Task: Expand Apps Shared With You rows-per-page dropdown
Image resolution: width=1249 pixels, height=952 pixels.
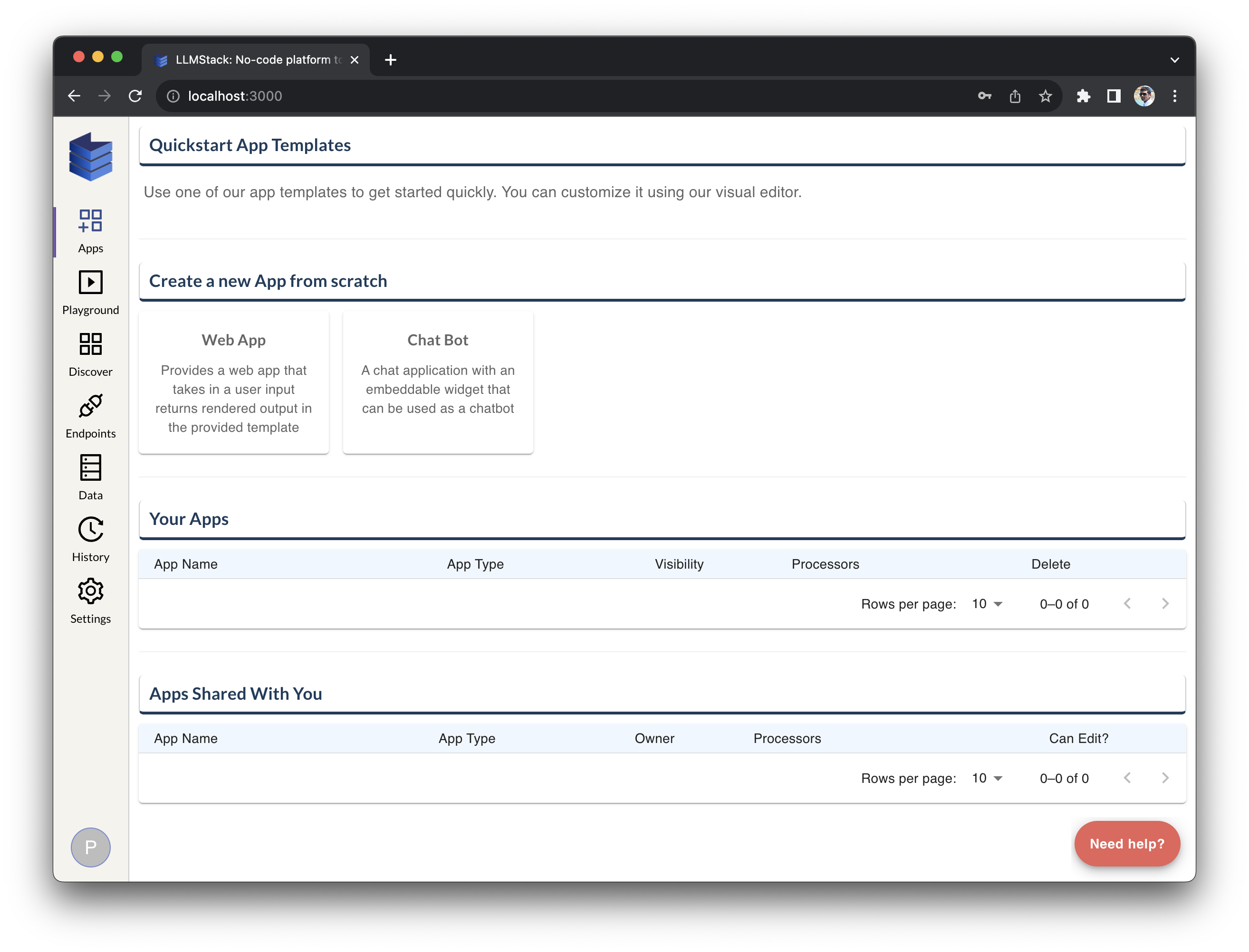Action: (987, 778)
